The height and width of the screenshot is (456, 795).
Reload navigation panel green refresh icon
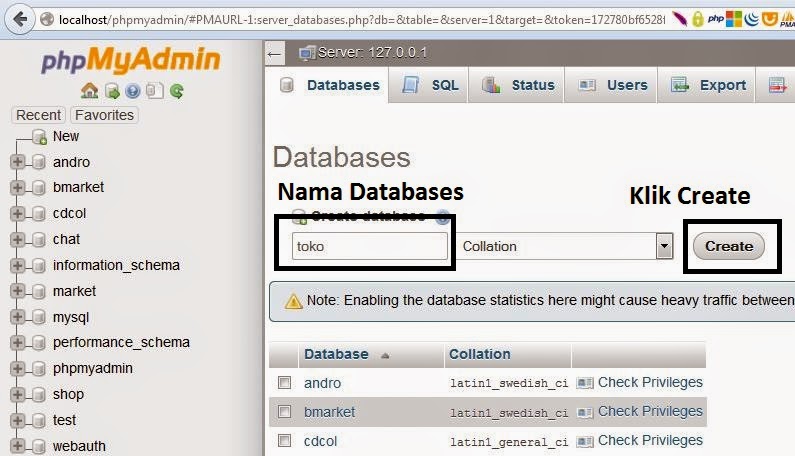tap(176, 91)
